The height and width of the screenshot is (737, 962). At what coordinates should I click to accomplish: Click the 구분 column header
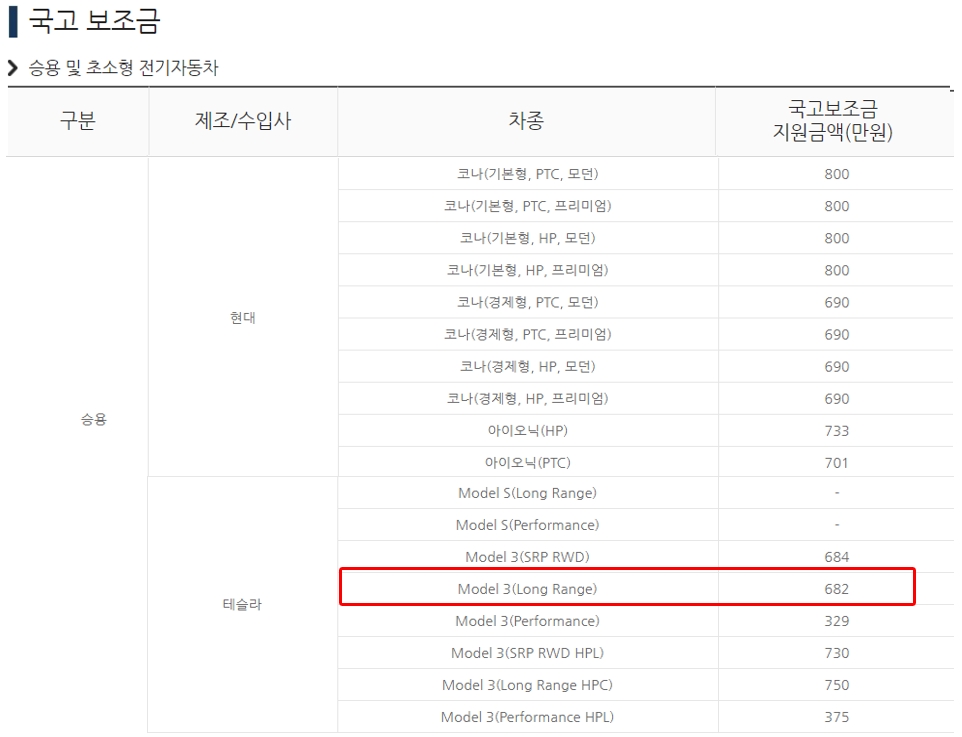(77, 120)
